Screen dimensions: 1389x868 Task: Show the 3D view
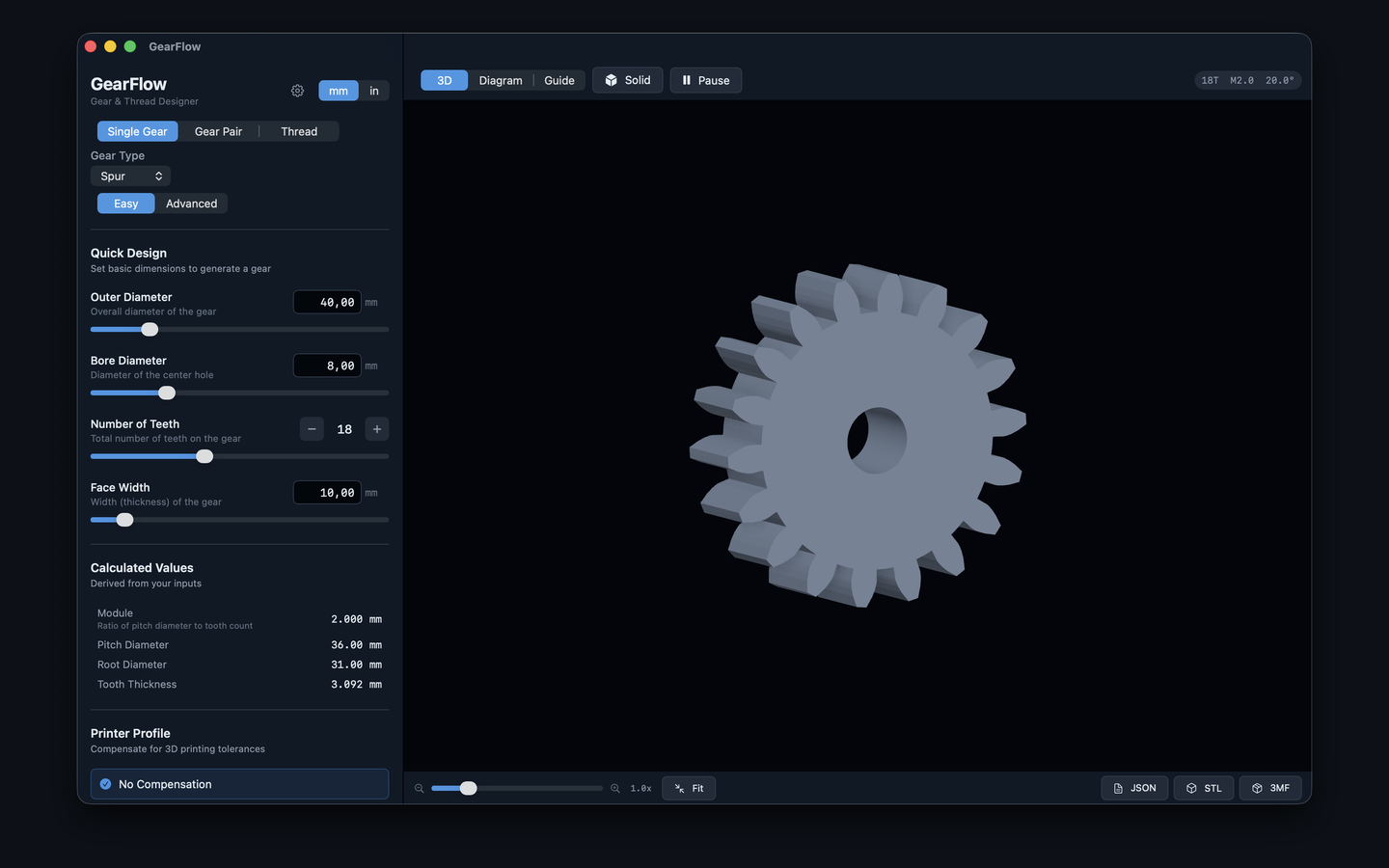[445, 80]
